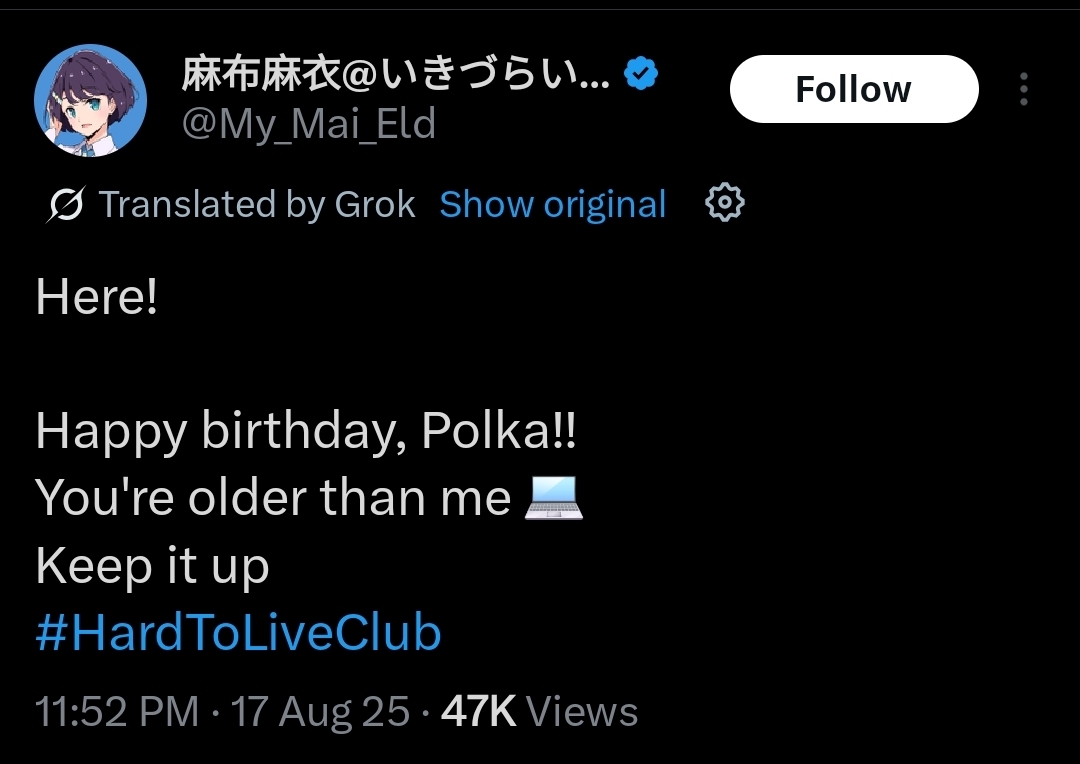
Task: Click the @My_Mai_Eld handle
Action: pos(308,124)
